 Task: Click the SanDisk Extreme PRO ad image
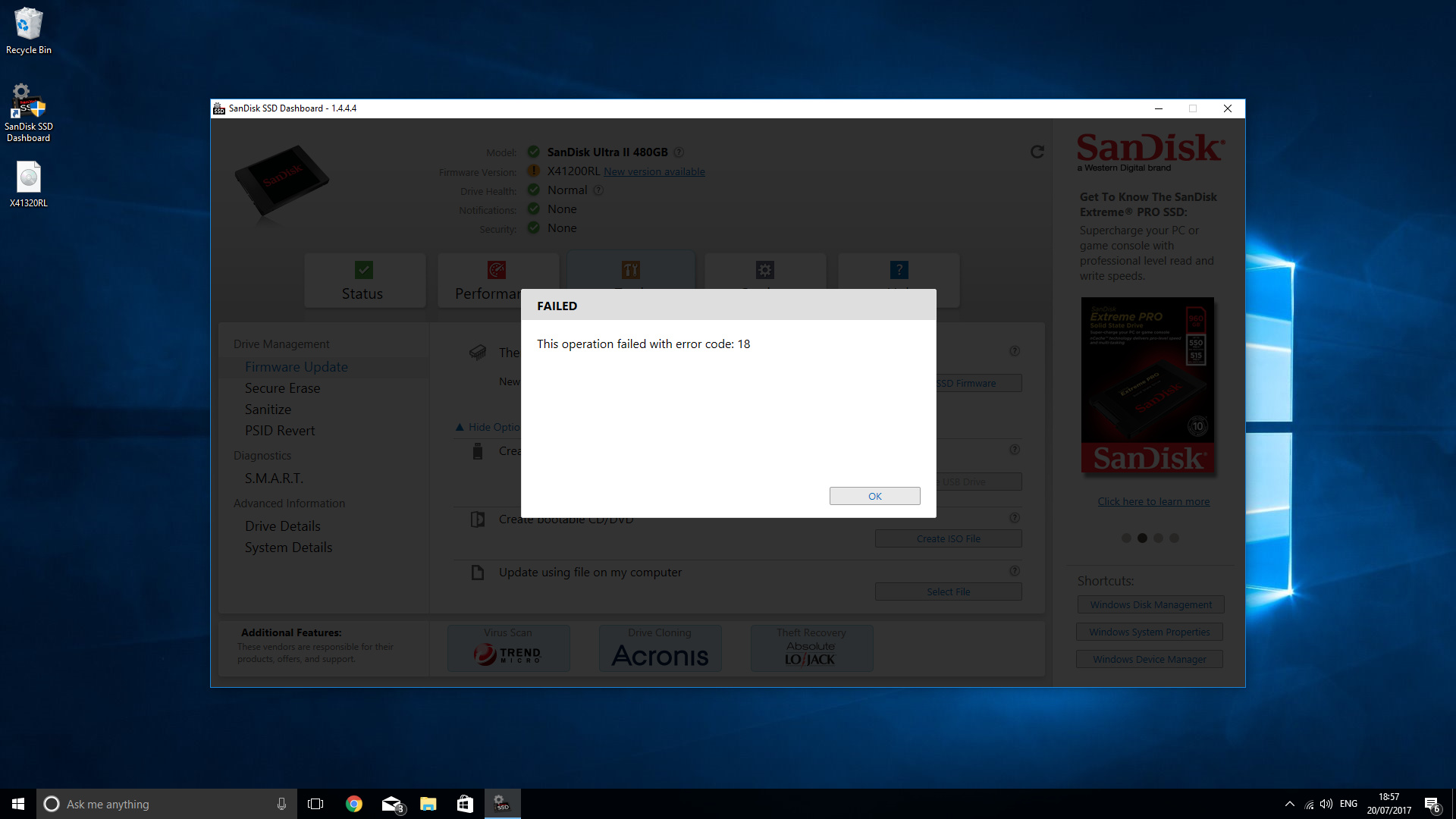coord(1147,386)
